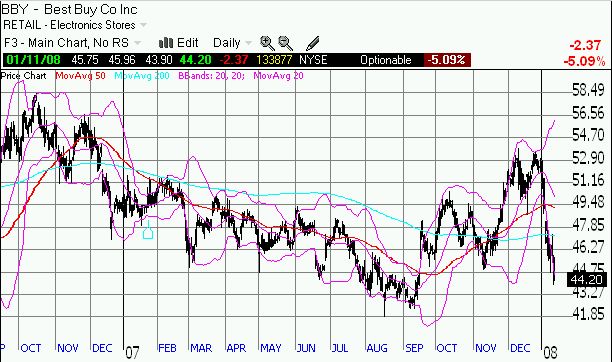Image resolution: width=612 pixels, height=362 pixels.
Task: Select the MovAvg 200 indicator label
Action: [x=142, y=75]
